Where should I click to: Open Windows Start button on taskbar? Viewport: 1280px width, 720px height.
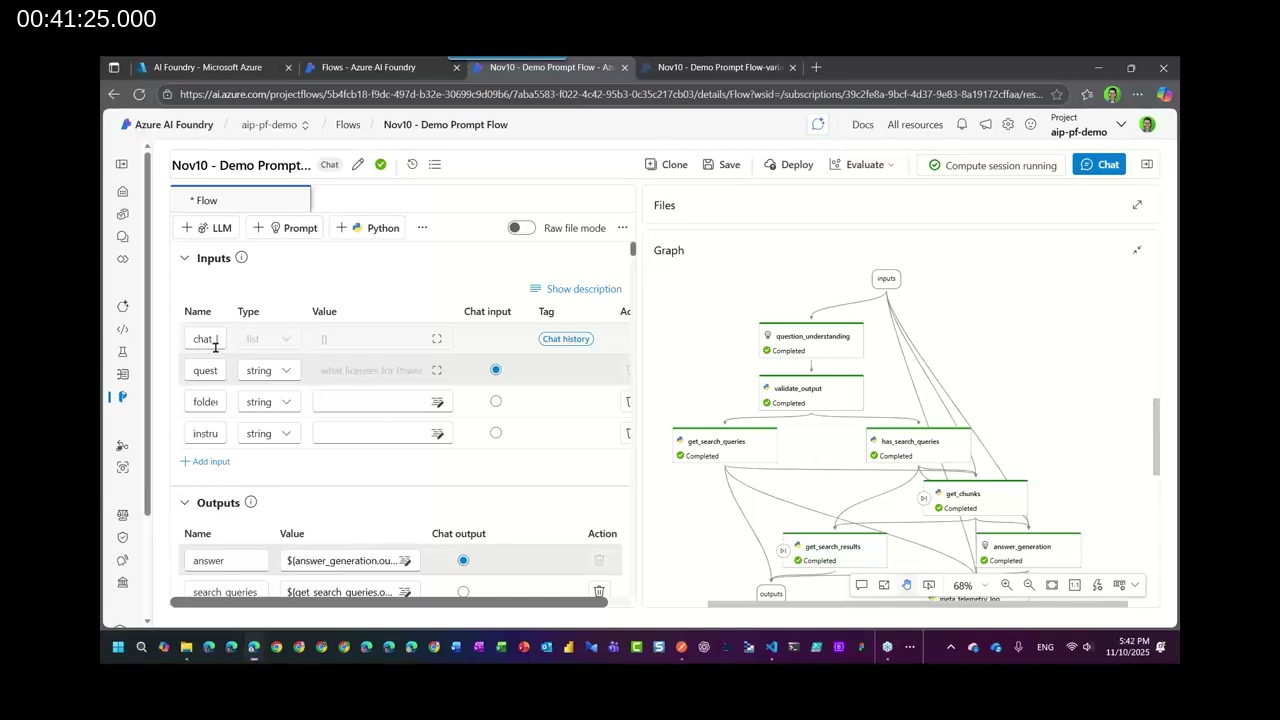pos(118,647)
